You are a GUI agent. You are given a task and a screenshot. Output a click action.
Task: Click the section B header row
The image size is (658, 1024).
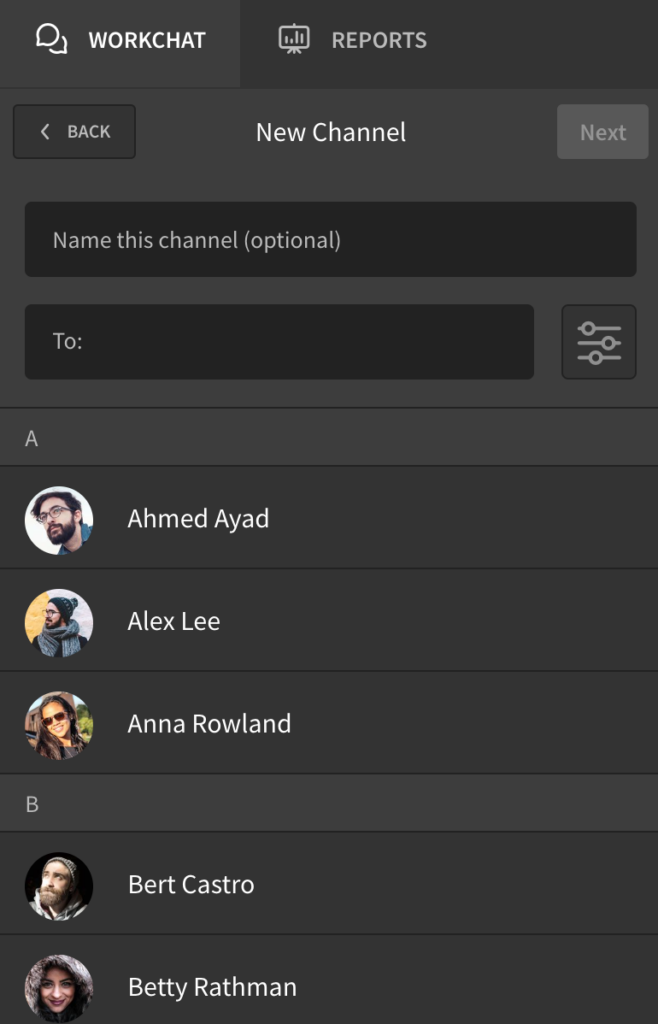point(329,803)
